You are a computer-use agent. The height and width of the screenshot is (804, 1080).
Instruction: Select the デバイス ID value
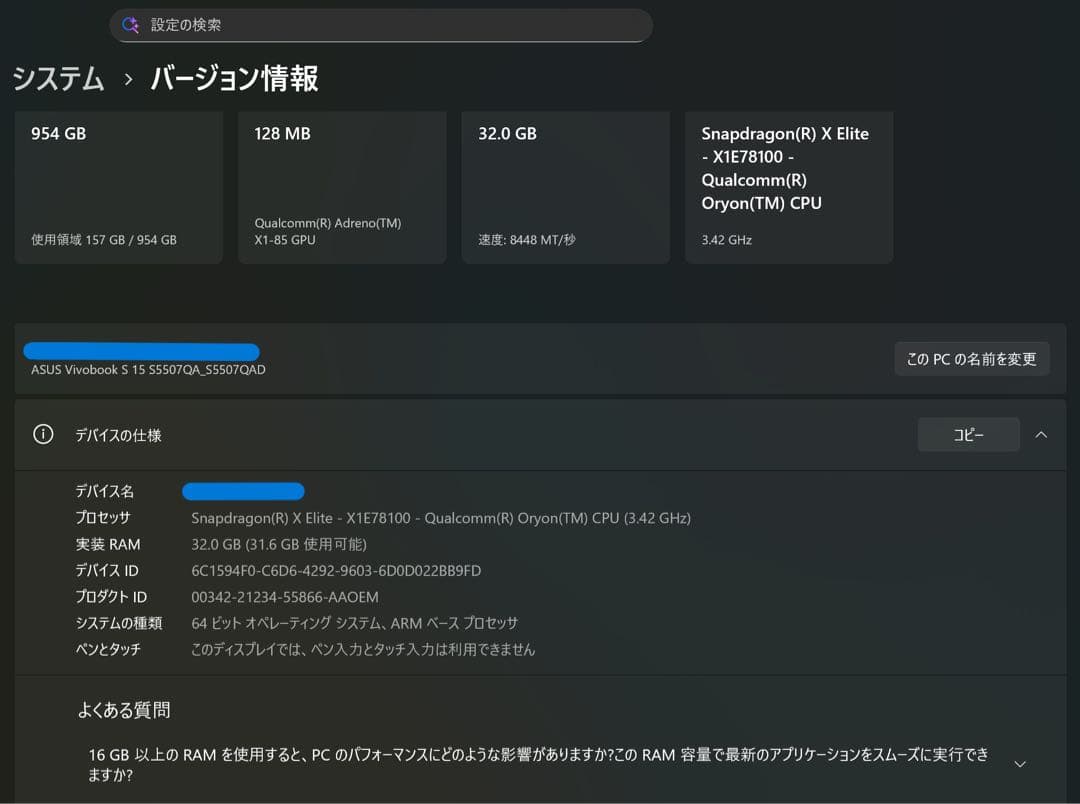(x=335, y=570)
